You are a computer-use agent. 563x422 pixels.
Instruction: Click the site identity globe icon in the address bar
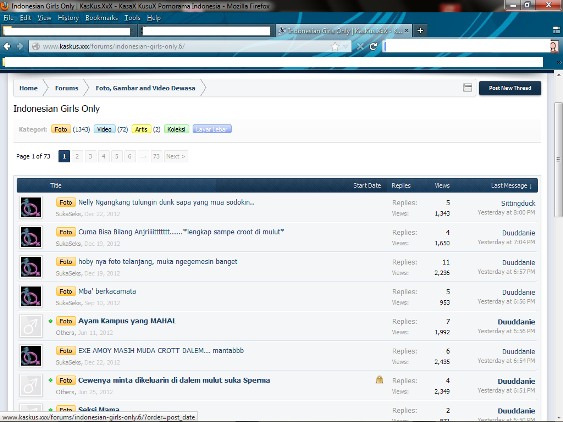36,46
